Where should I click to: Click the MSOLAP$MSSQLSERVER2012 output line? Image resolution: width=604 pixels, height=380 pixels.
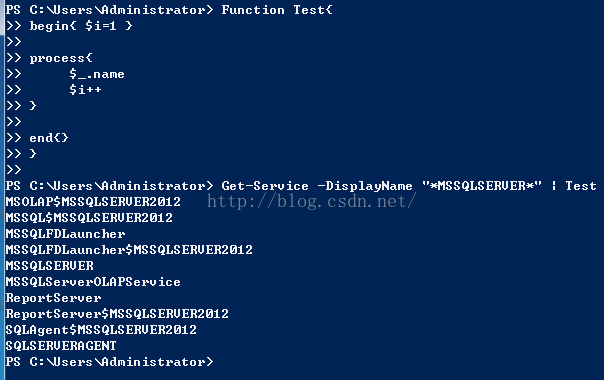93,202
